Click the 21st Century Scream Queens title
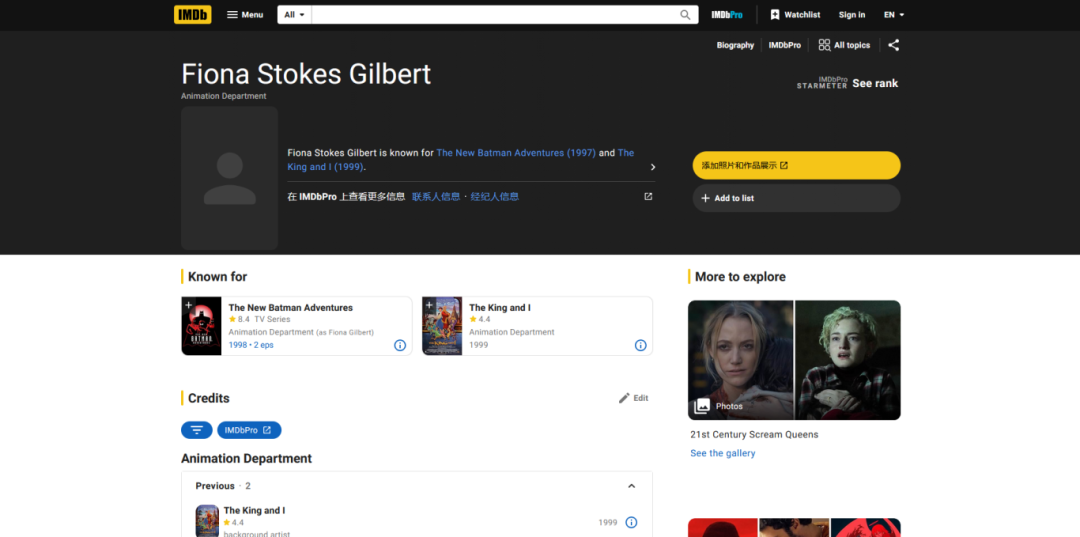1080x537 pixels. [754, 435]
